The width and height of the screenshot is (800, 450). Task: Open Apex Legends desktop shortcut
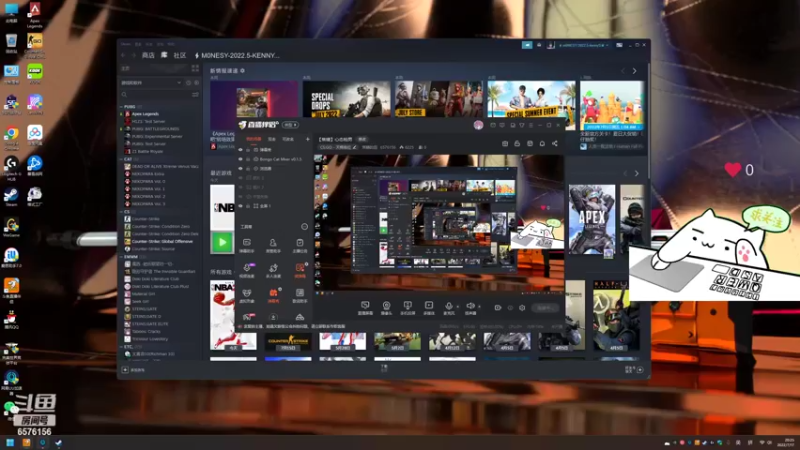pos(35,15)
